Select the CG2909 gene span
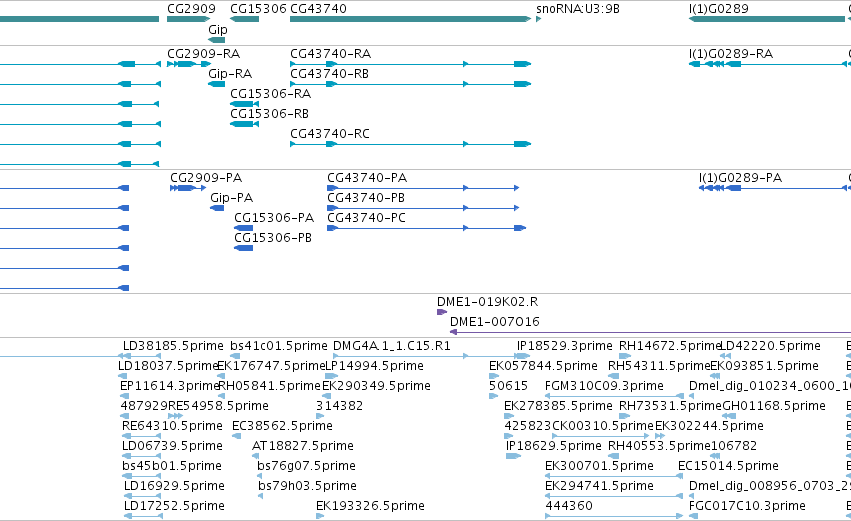 (188, 19)
